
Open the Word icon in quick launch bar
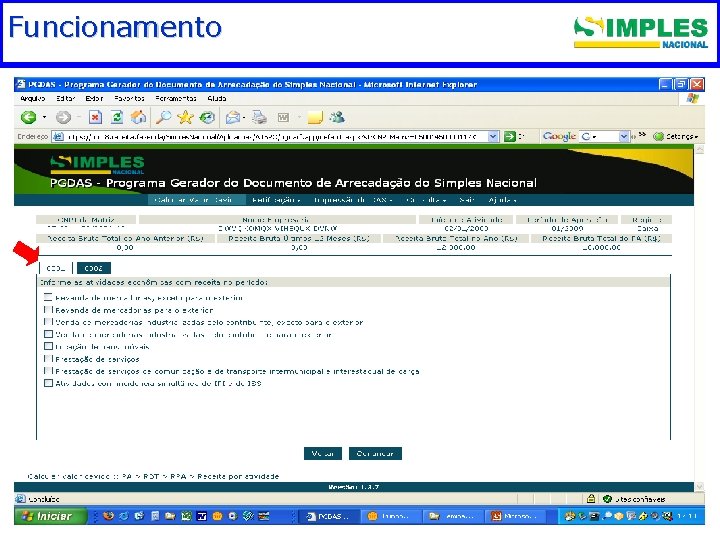(202, 516)
